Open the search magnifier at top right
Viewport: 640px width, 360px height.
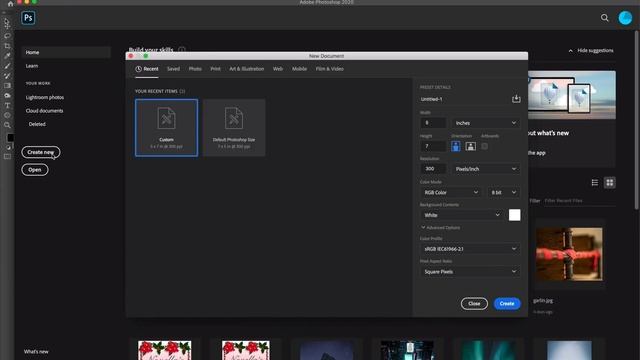[604, 18]
